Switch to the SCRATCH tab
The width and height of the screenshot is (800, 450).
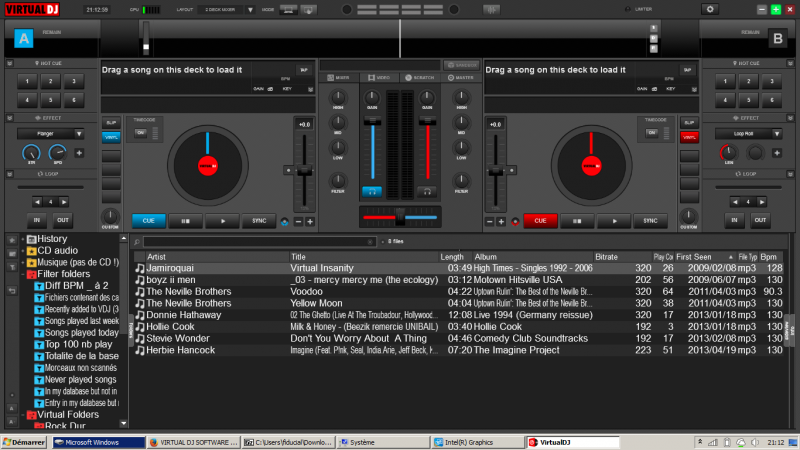point(419,78)
